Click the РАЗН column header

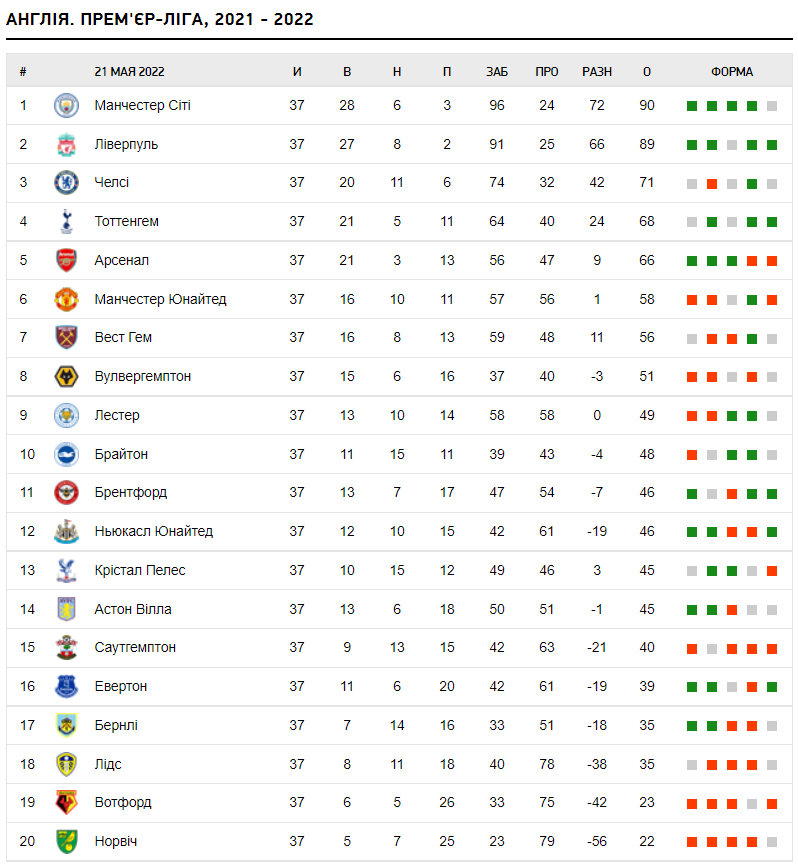coord(597,72)
